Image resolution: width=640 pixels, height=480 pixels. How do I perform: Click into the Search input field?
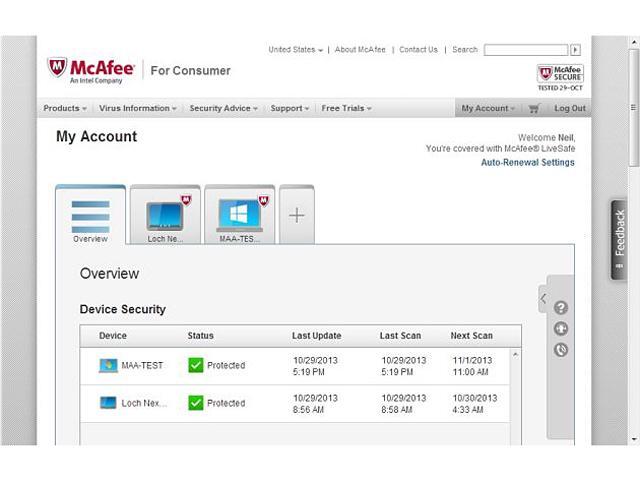point(525,50)
